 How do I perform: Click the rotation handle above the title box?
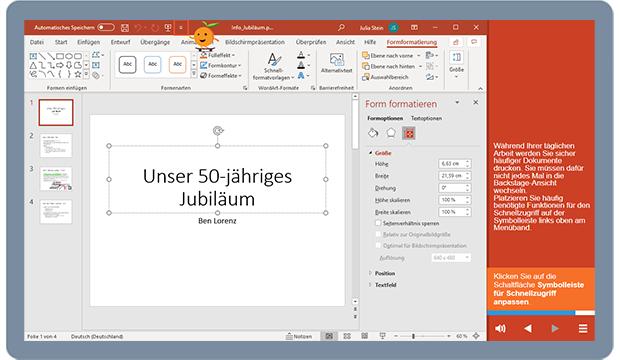(218, 131)
